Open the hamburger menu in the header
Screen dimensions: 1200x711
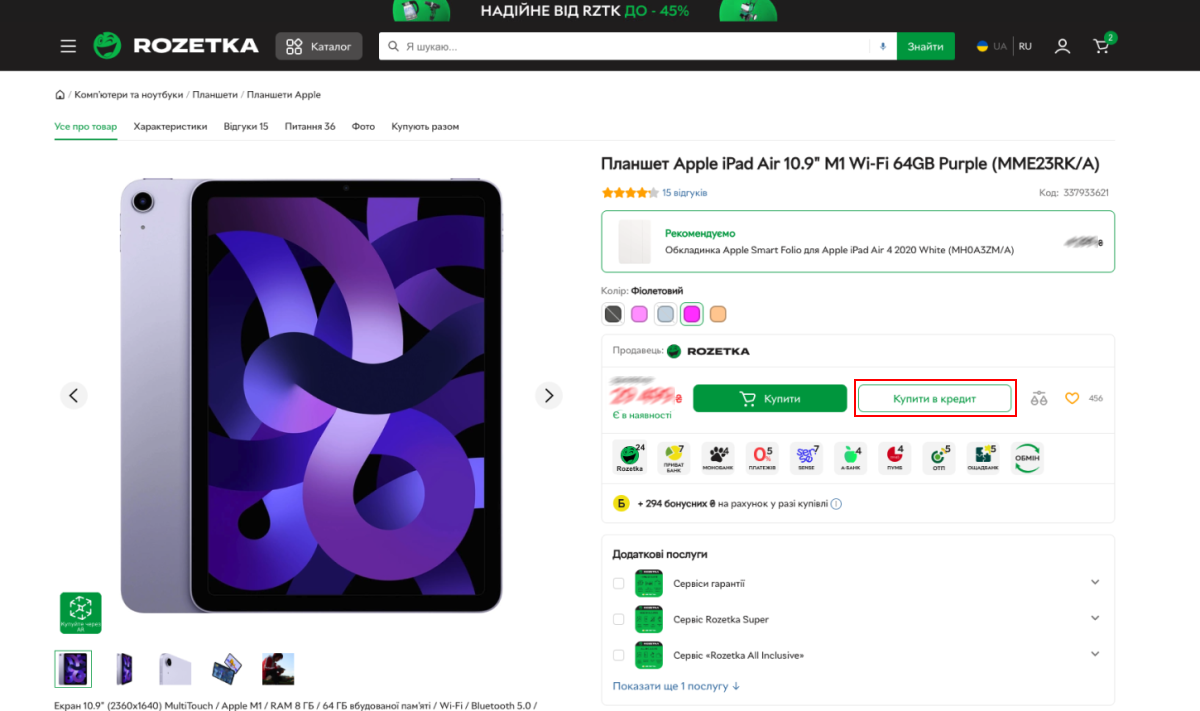tap(68, 46)
